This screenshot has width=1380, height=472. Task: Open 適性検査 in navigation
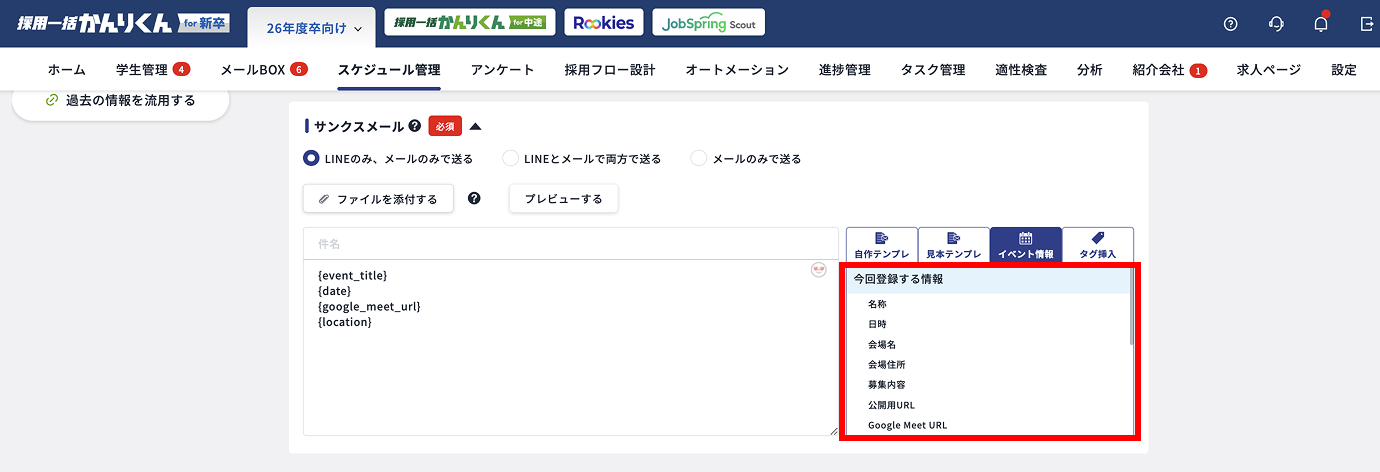1021,70
